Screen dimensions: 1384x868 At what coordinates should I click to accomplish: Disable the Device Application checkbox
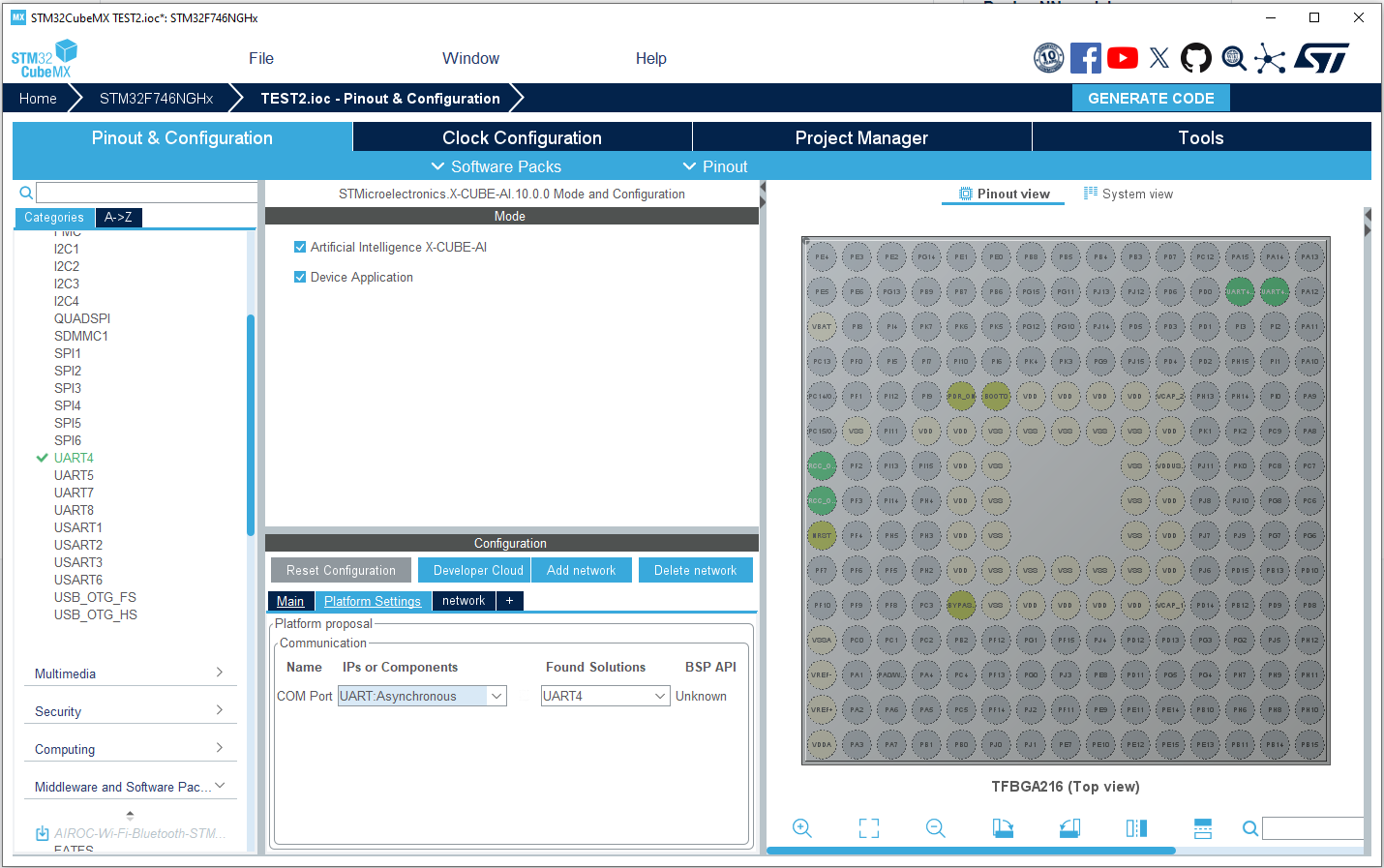tap(300, 277)
